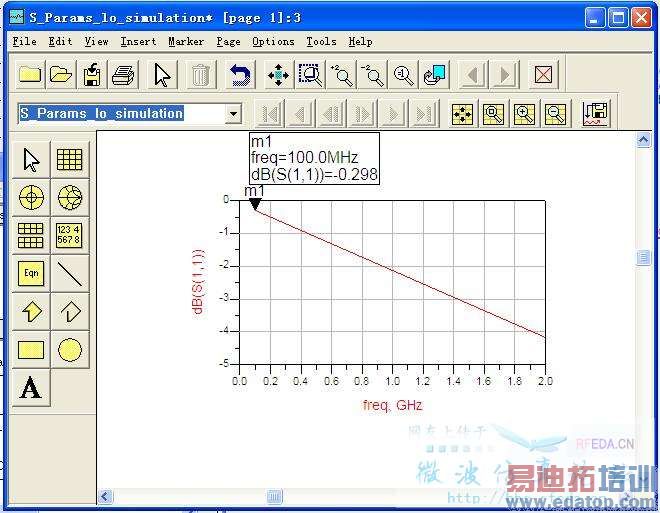Insert an equation with the Eqn button
The image size is (660, 513).
(x=31, y=273)
